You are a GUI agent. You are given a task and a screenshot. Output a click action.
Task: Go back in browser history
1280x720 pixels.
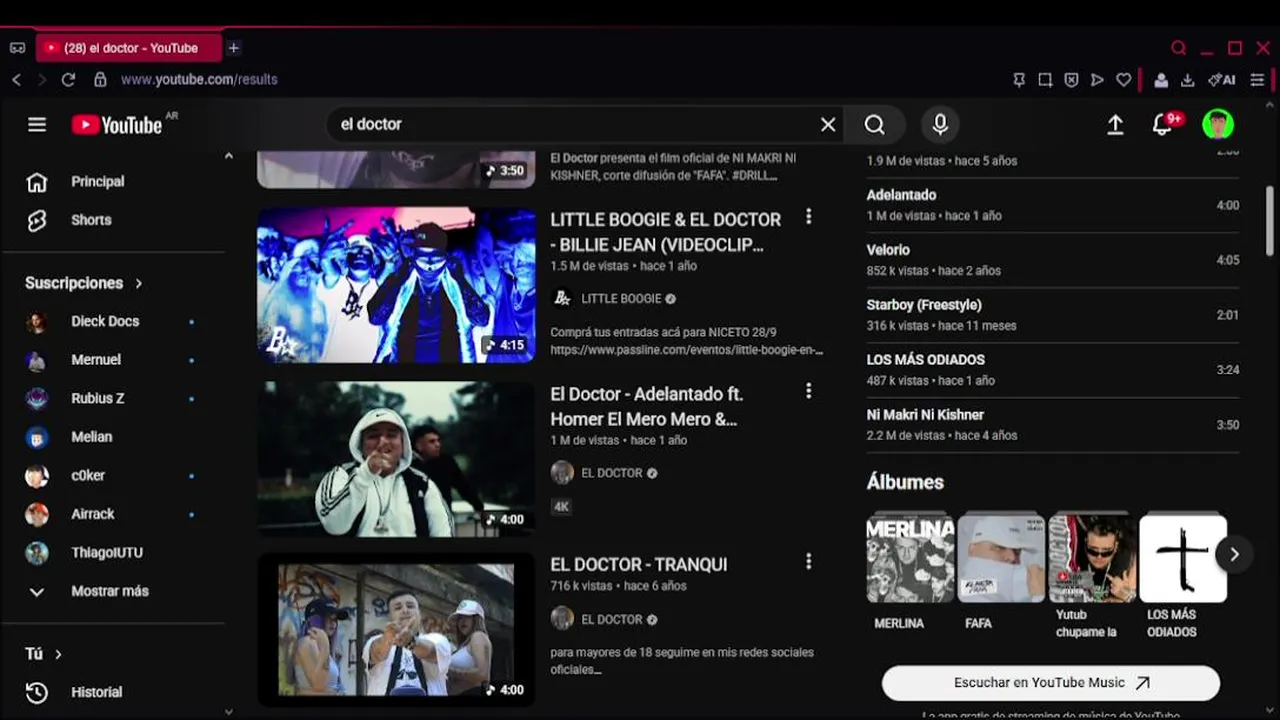[x=16, y=80]
